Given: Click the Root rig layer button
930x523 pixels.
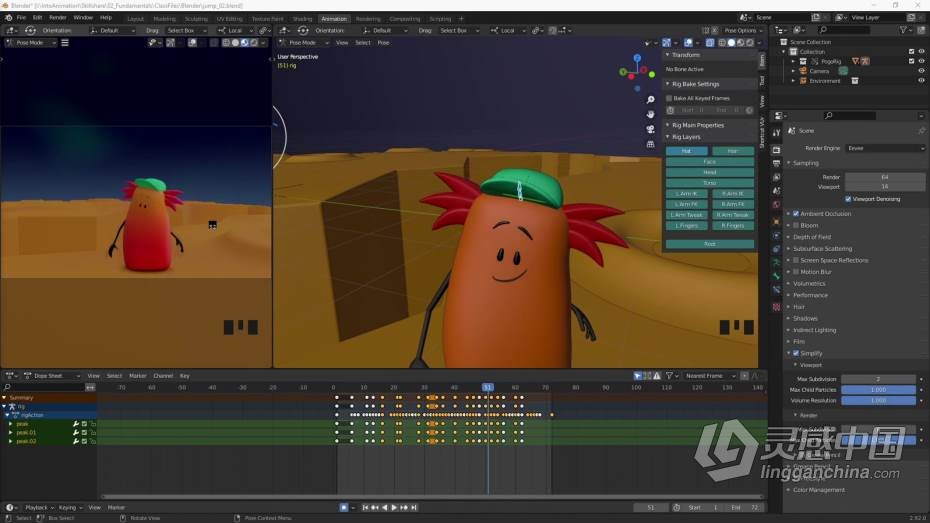Looking at the screenshot, I should pos(710,244).
